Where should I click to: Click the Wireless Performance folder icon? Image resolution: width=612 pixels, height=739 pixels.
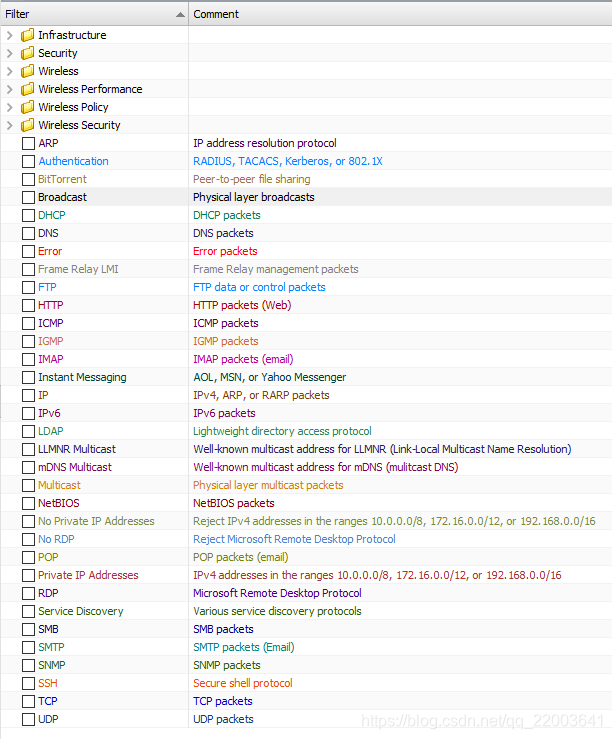click(x=28, y=89)
